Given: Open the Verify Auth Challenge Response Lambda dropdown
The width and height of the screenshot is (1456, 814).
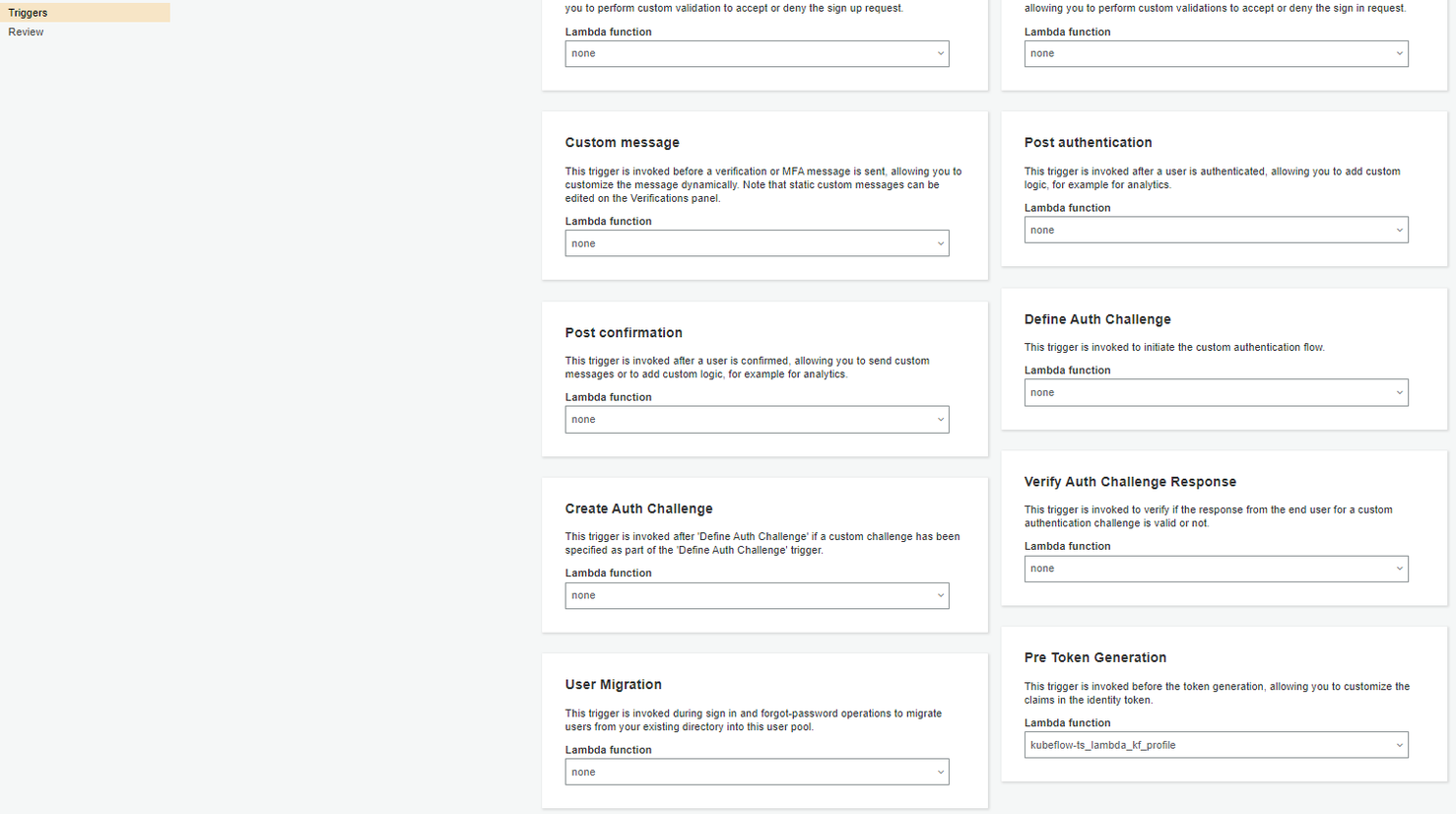Looking at the screenshot, I should 1216,569.
